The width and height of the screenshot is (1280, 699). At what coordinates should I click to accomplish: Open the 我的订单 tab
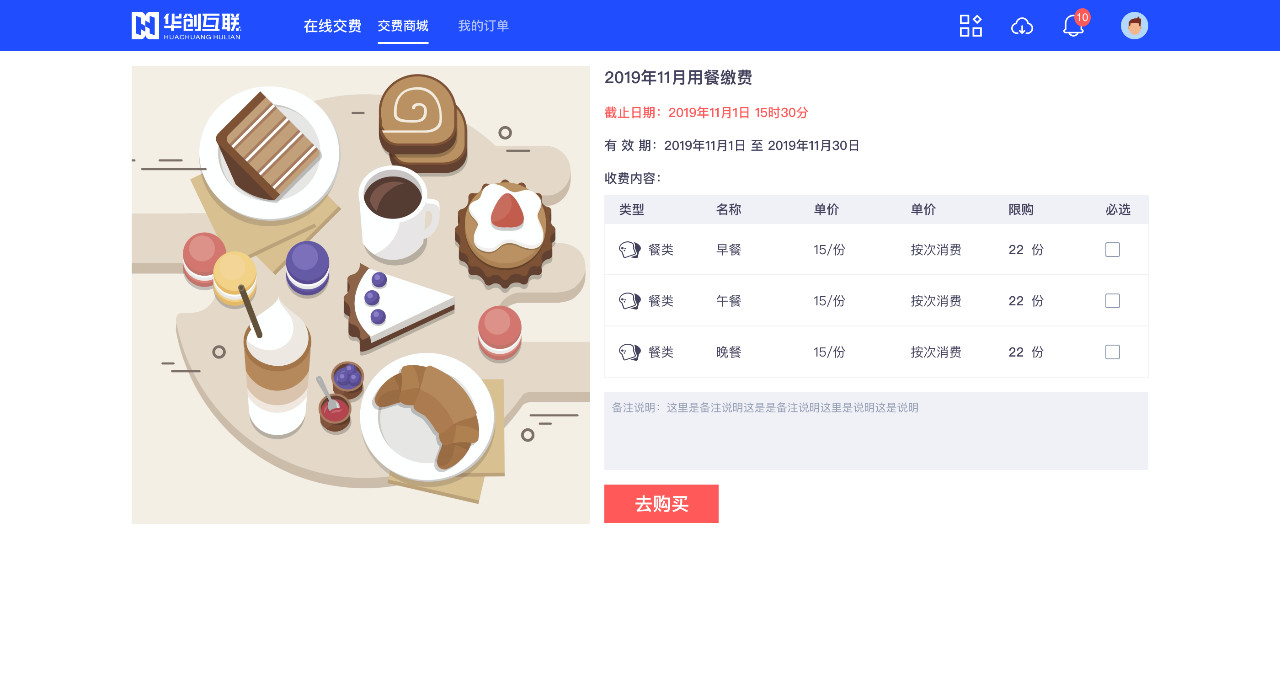483,26
